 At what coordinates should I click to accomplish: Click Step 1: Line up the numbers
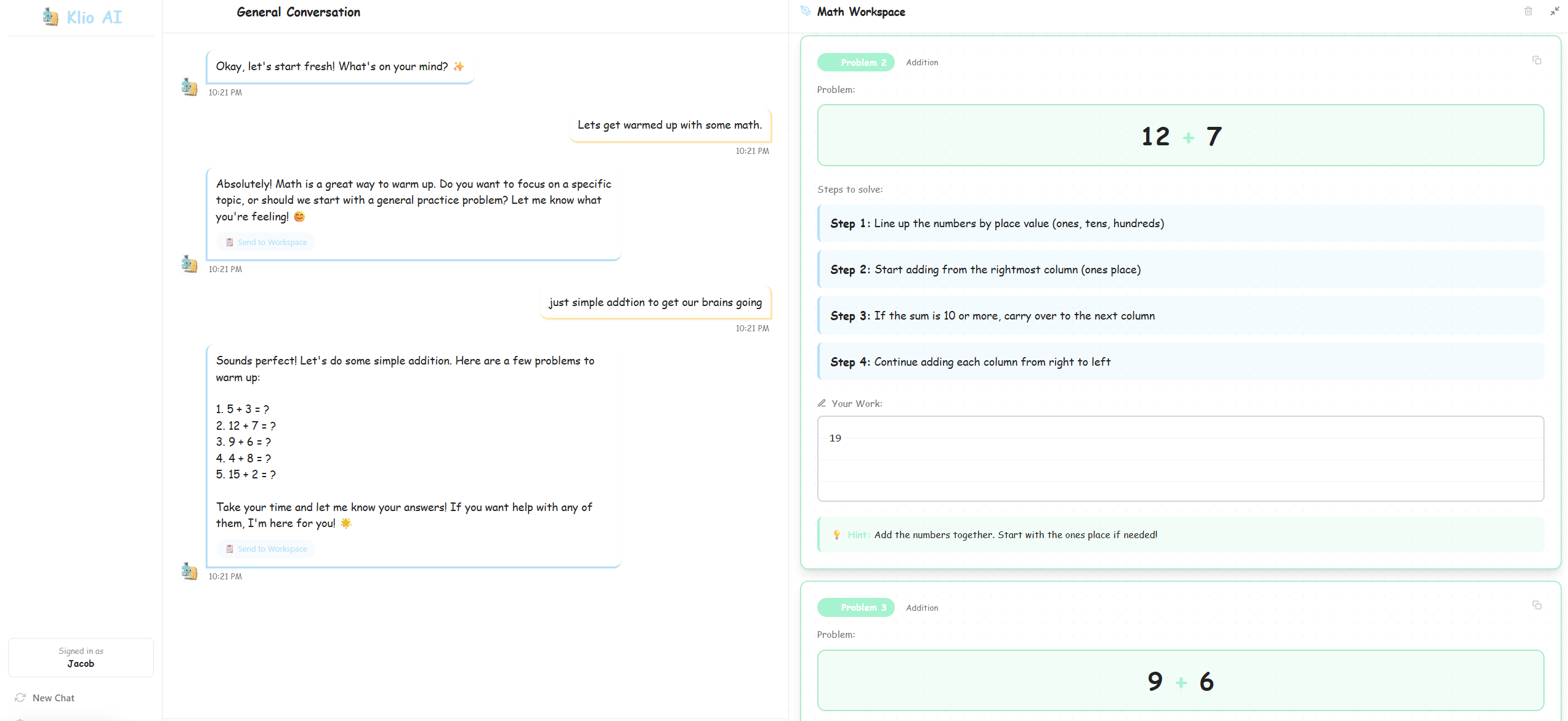(1180, 223)
